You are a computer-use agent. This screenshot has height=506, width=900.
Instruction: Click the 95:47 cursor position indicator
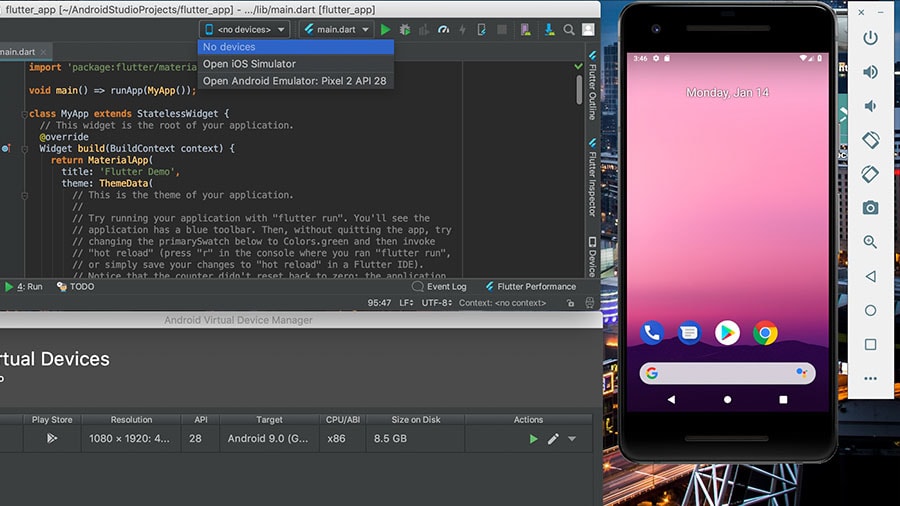379,303
